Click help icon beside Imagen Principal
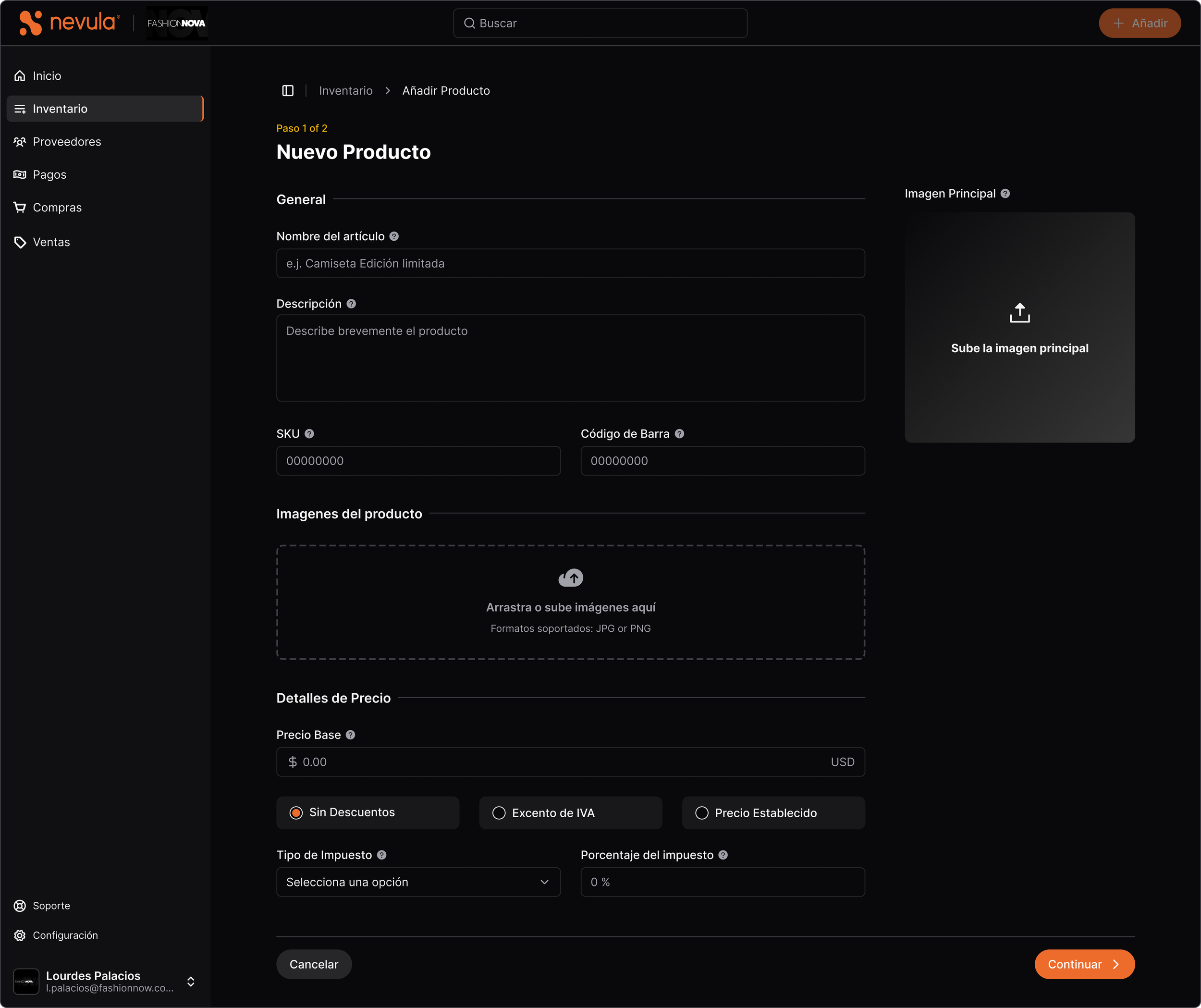 (1005, 193)
